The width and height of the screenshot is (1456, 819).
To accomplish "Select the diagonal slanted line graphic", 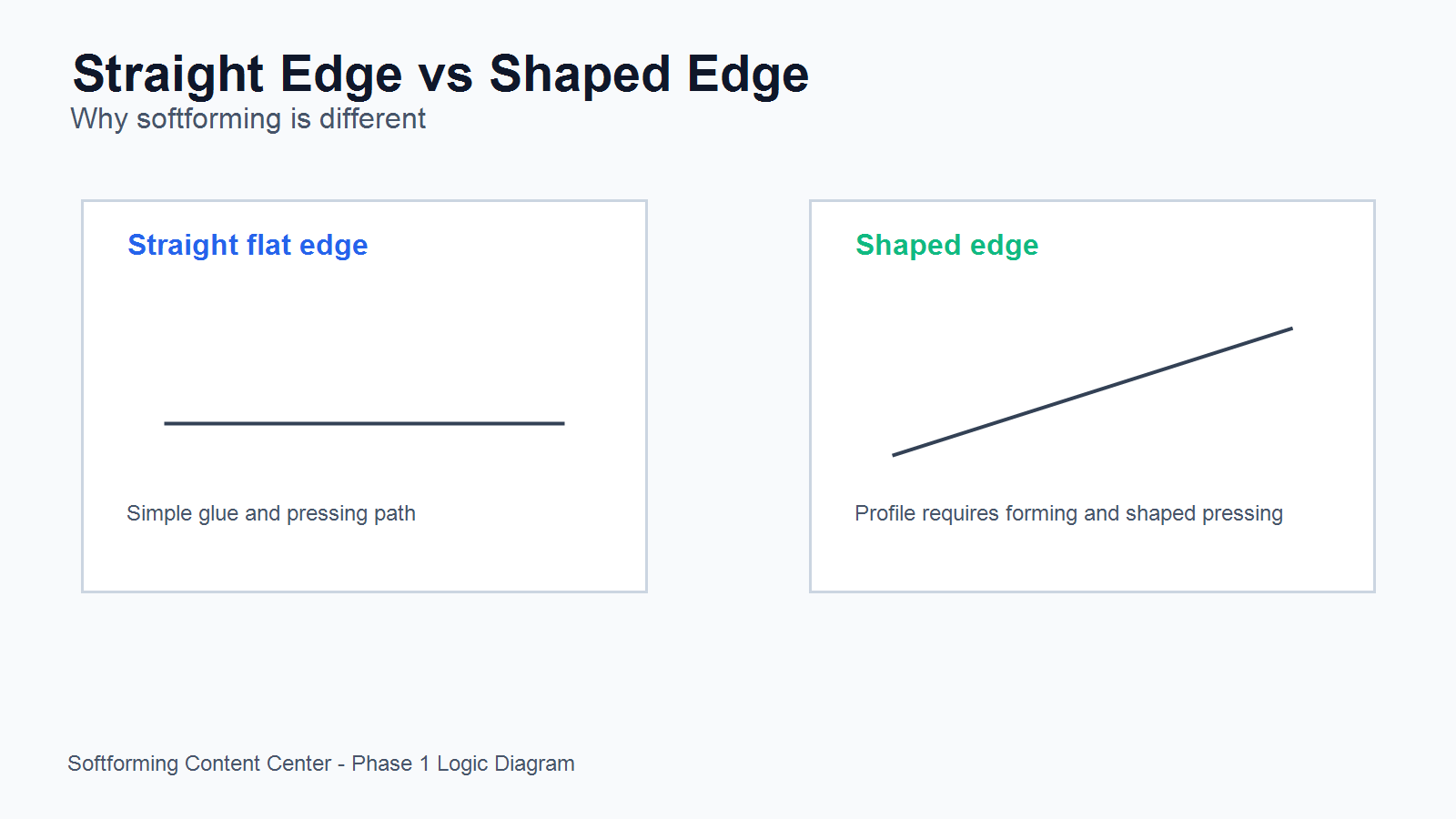I will (1092, 391).
